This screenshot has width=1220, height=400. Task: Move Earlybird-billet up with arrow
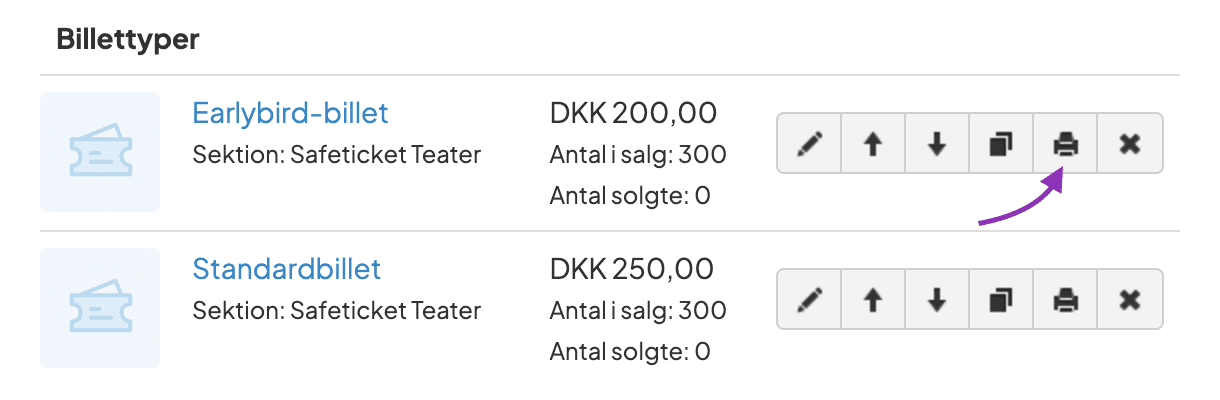[873, 144]
